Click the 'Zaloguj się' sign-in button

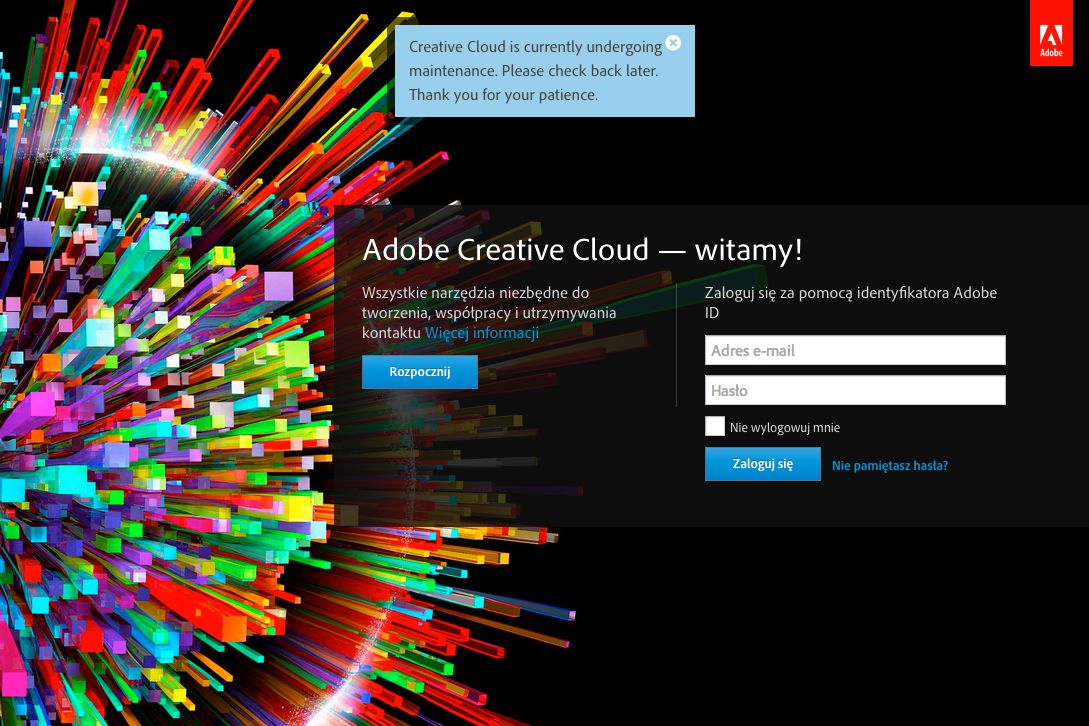coord(763,464)
